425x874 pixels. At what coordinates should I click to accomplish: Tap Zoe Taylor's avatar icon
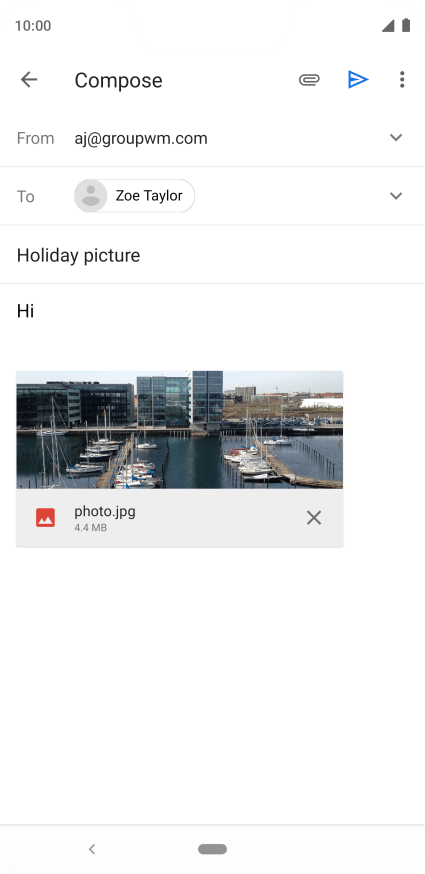coord(90,196)
